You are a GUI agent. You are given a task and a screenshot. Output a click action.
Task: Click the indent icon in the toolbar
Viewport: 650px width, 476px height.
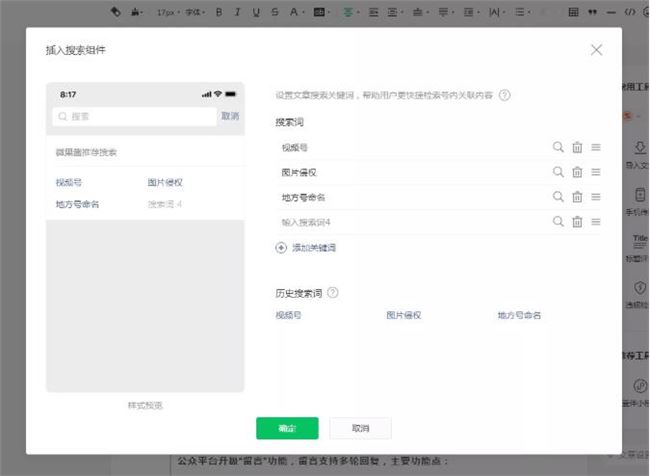394,12
